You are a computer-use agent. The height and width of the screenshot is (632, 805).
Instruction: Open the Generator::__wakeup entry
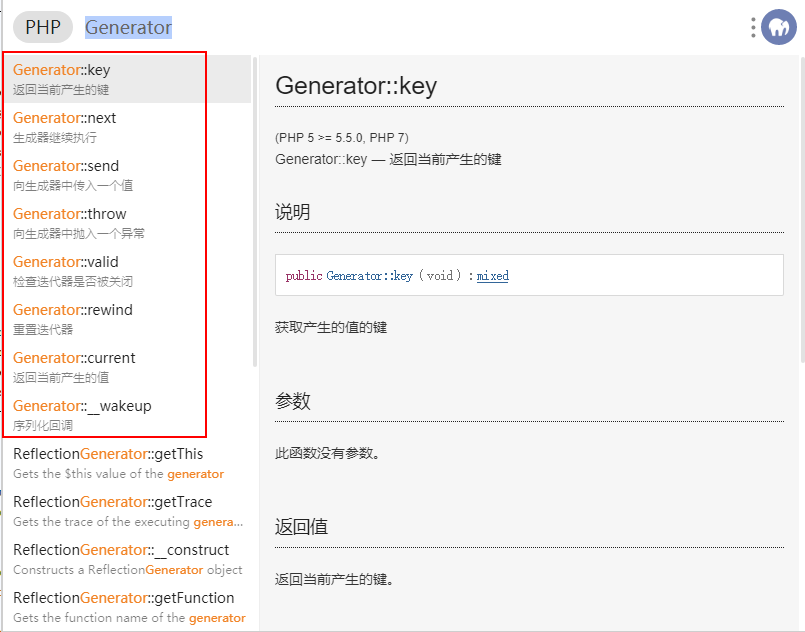pyautogui.click(x=127, y=415)
